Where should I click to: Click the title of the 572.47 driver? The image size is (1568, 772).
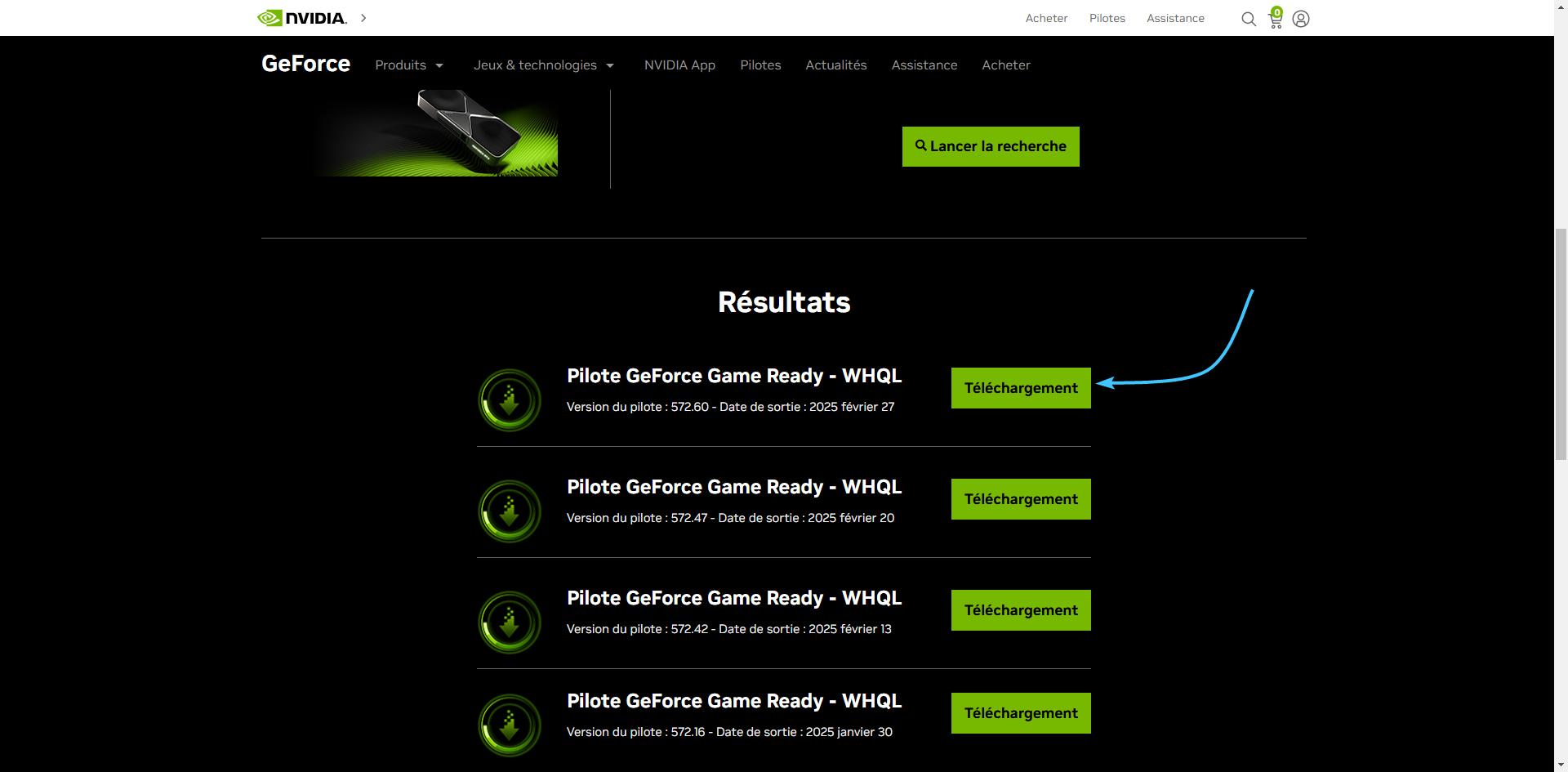tap(734, 487)
